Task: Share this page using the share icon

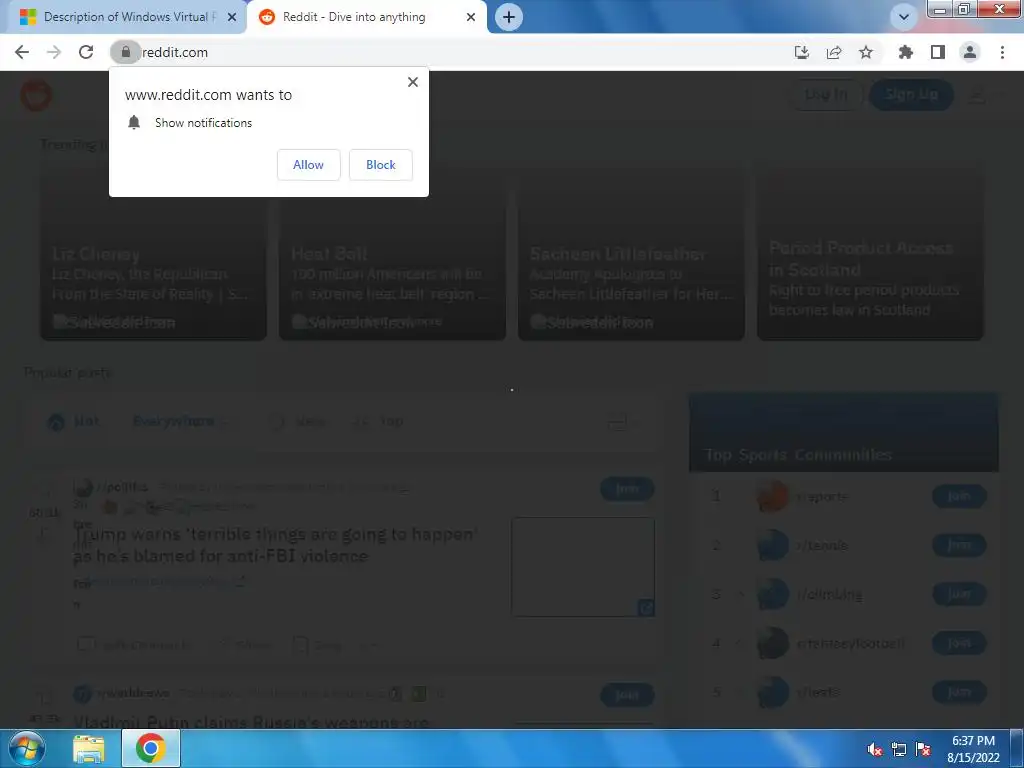Action: point(834,52)
